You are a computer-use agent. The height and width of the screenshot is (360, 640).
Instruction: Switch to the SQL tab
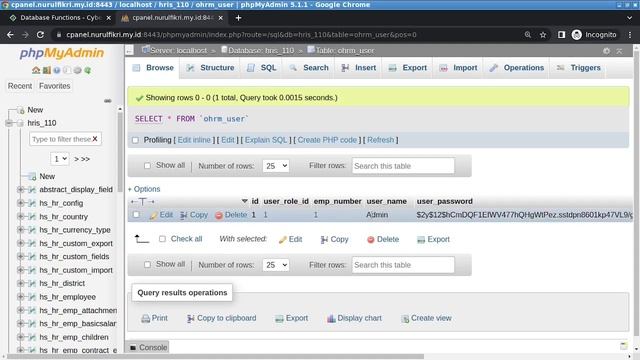click(262, 68)
